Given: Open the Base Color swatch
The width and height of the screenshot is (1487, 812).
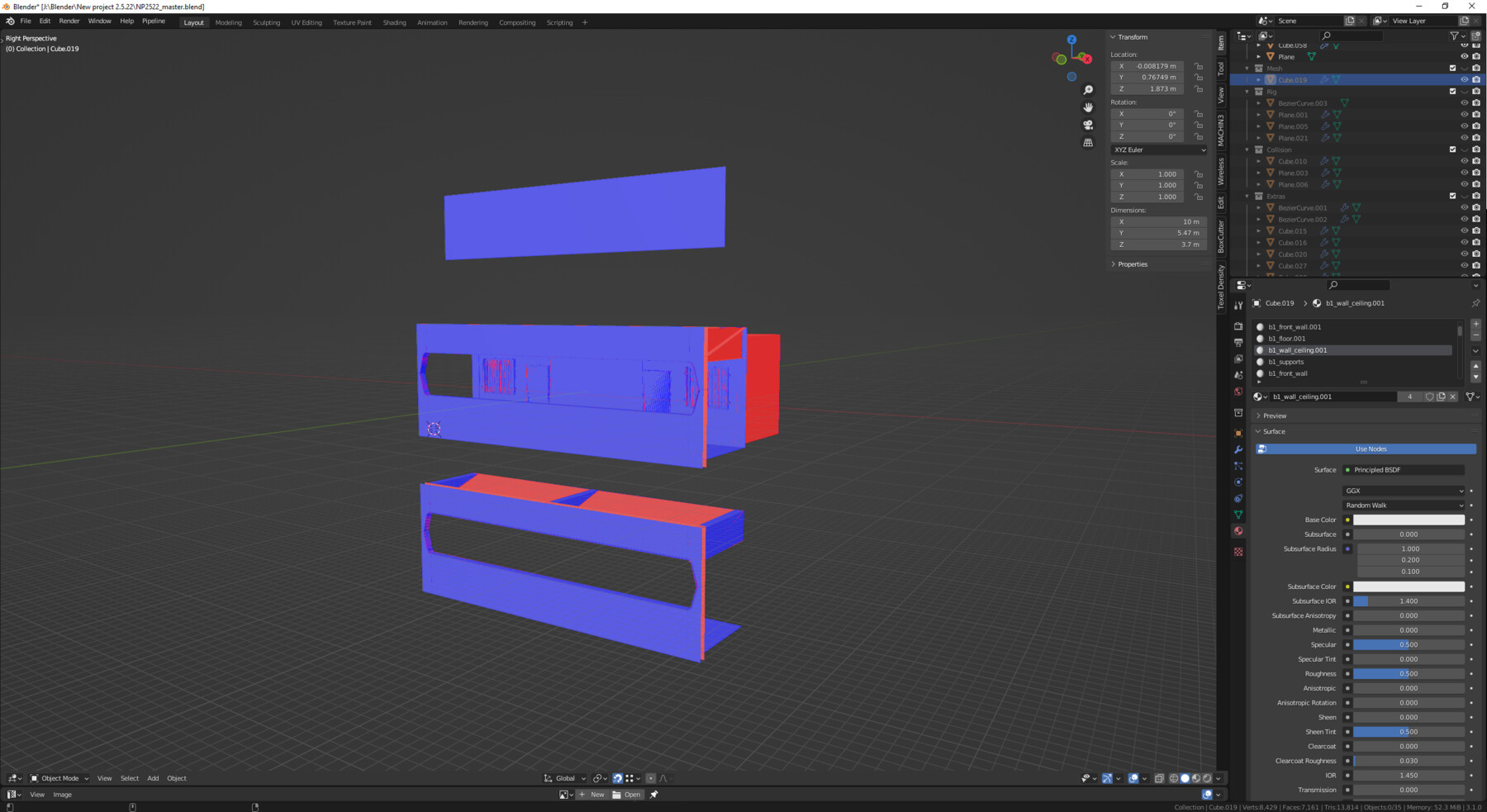Looking at the screenshot, I should pyautogui.click(x=1409, y=520).
